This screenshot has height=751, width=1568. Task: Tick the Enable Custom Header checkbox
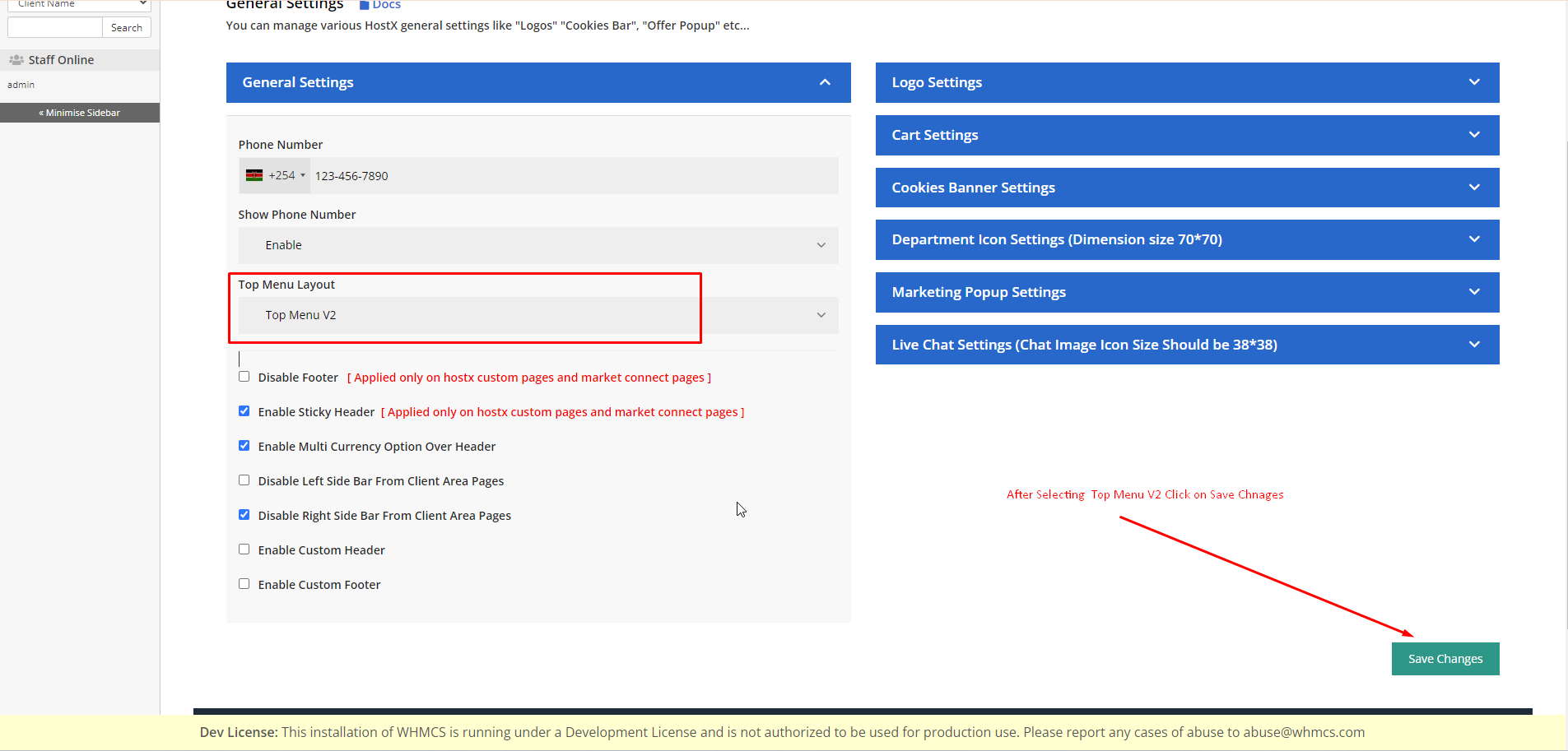(244, 549)
